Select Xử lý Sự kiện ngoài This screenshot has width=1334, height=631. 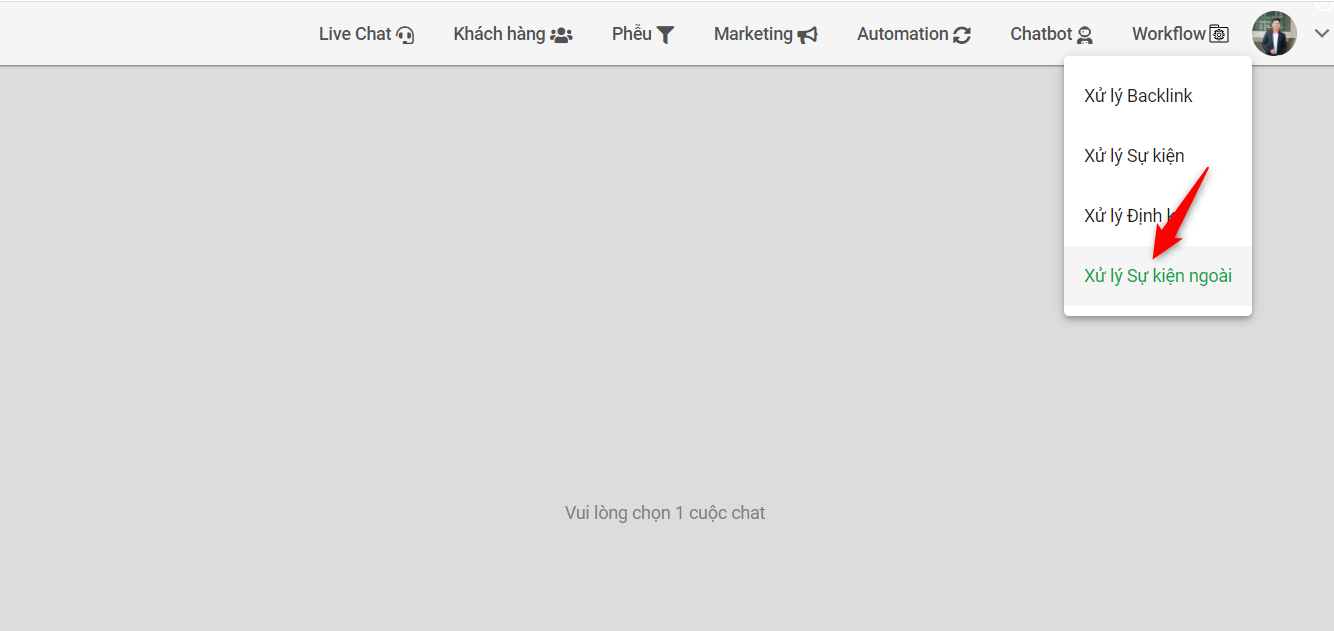coord(1158,276)
